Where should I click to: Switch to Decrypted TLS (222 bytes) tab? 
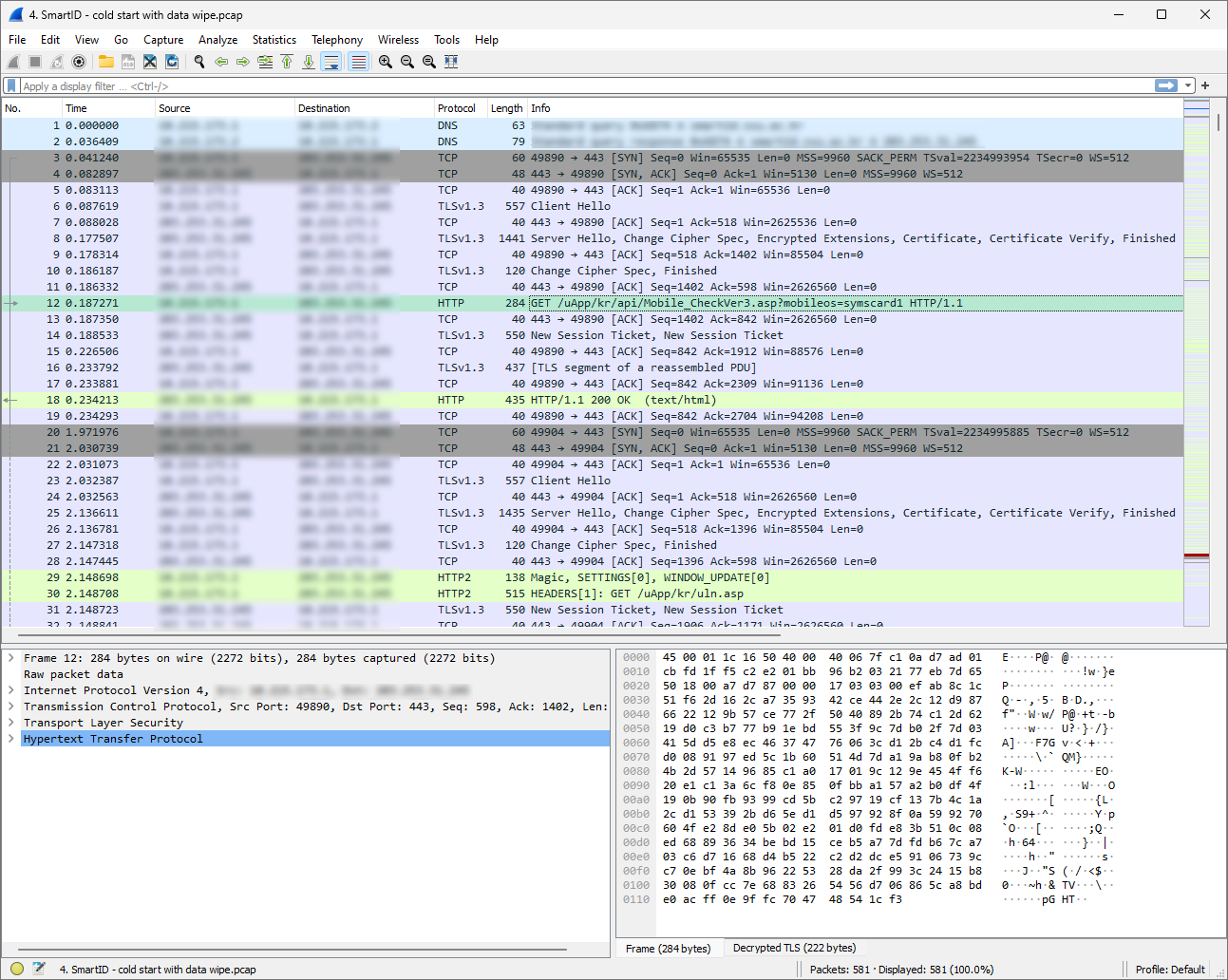pyautogui.click(x=794, y=948)
